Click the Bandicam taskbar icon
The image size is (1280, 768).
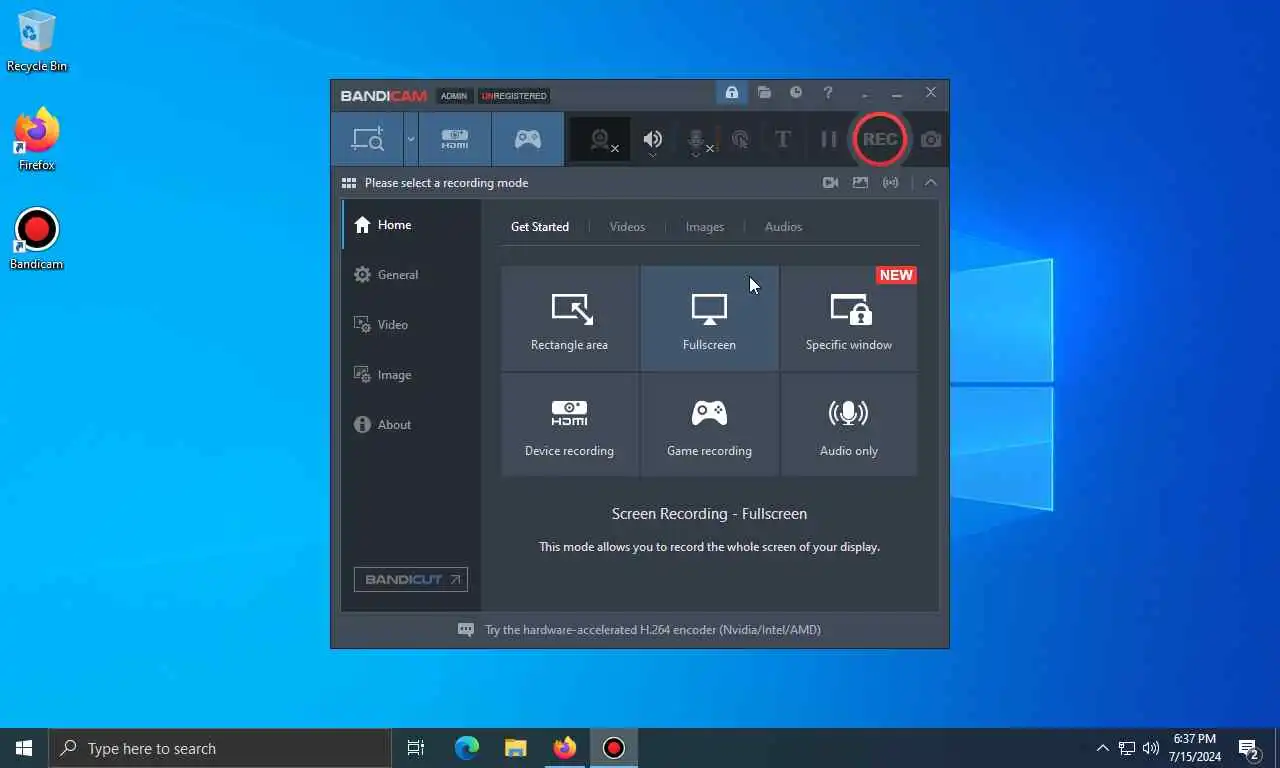coord(614,748)
